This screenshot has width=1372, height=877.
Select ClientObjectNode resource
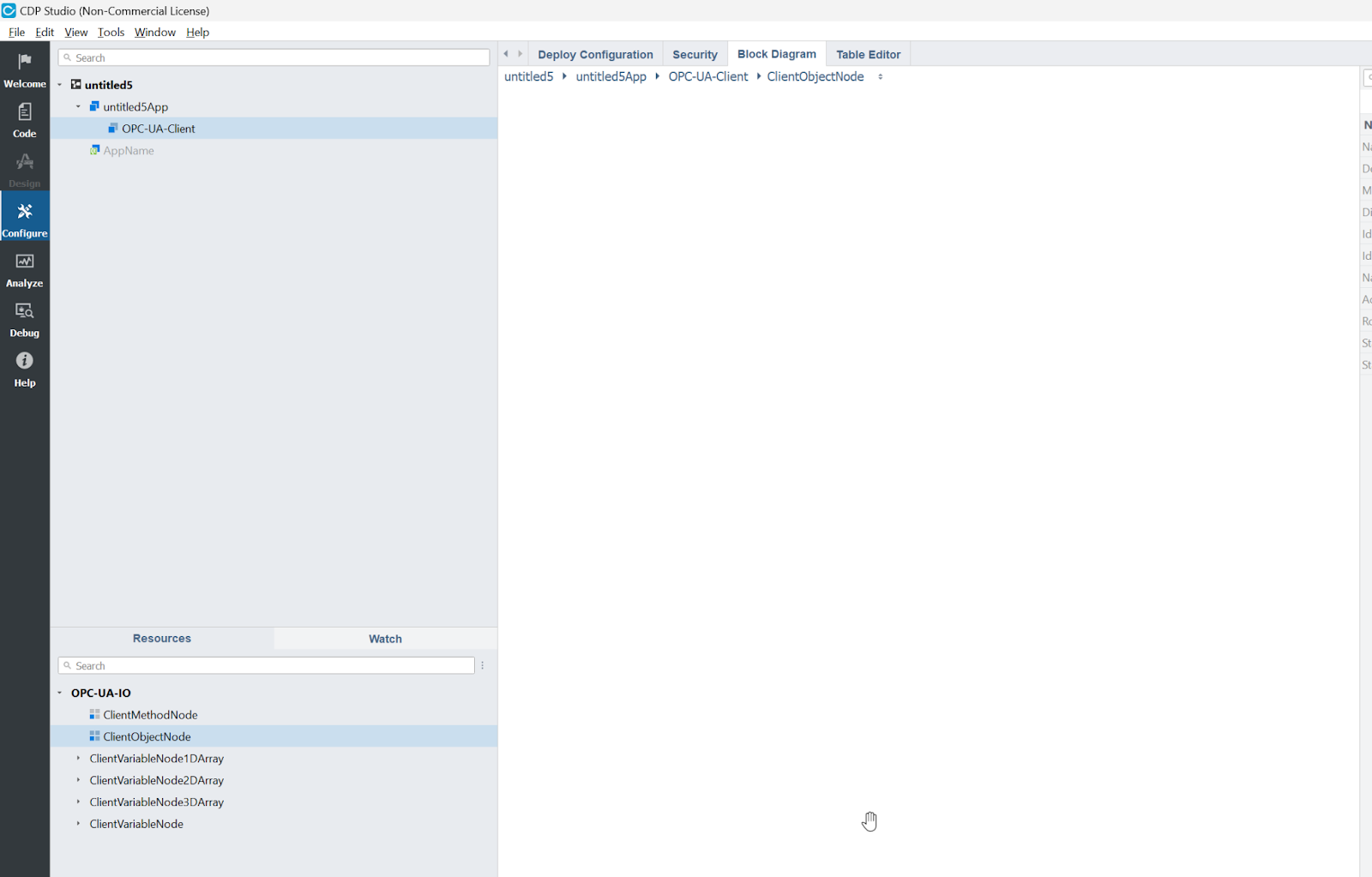coord(274,736)
